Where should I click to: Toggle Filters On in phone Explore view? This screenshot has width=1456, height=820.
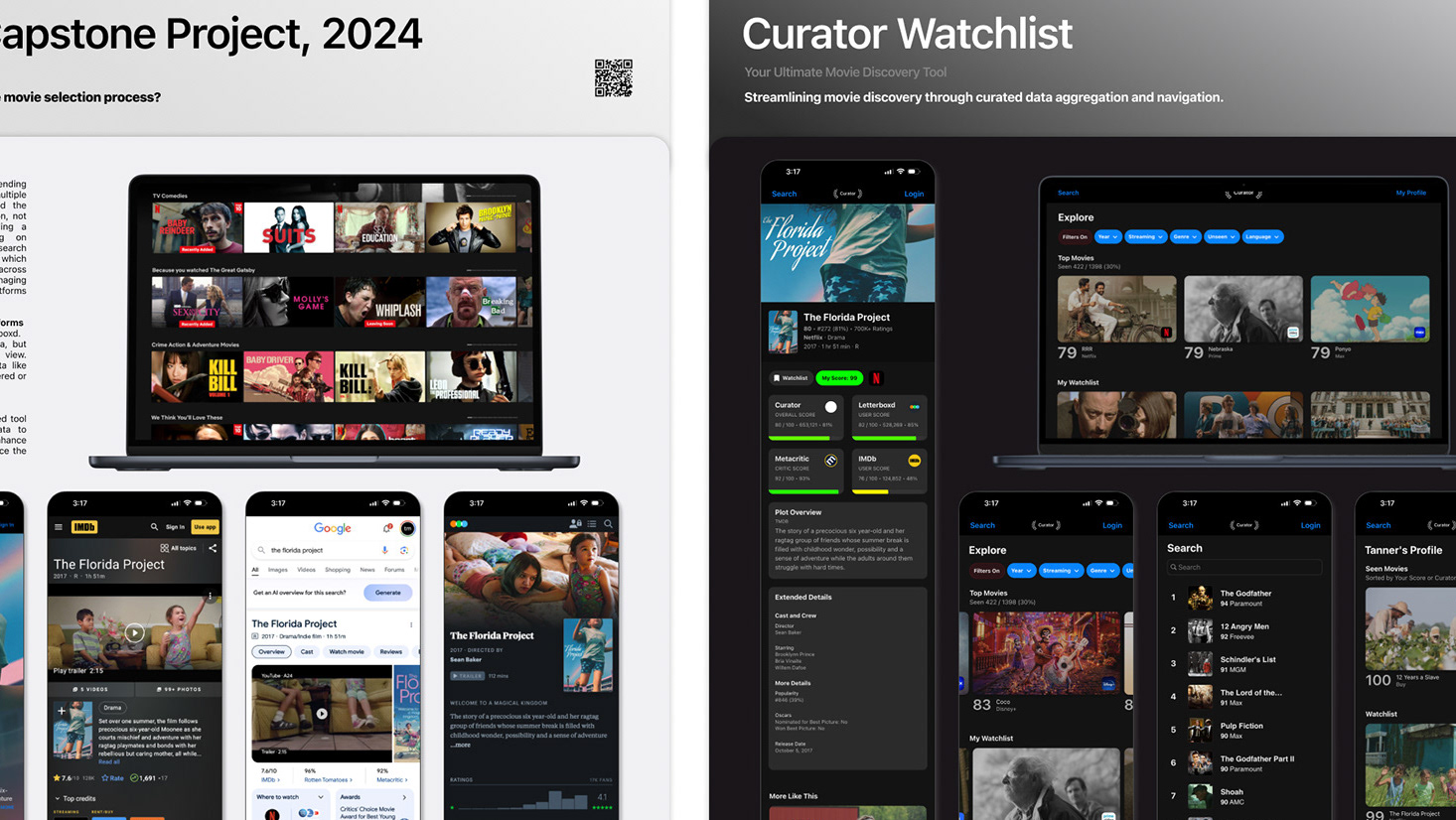point(986,571)
